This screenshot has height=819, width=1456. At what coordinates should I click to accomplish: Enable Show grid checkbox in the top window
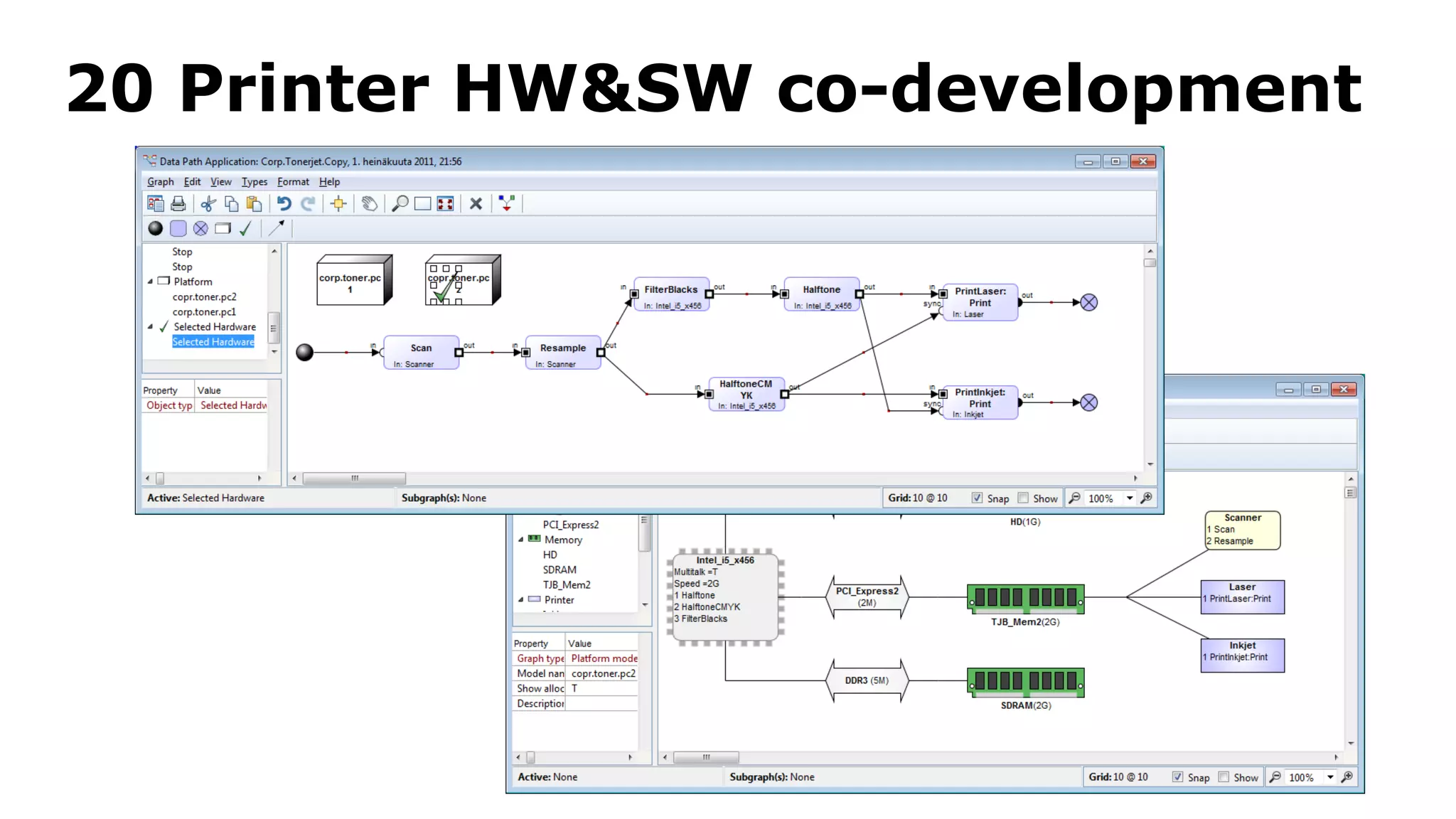[x=1023, y=498]
